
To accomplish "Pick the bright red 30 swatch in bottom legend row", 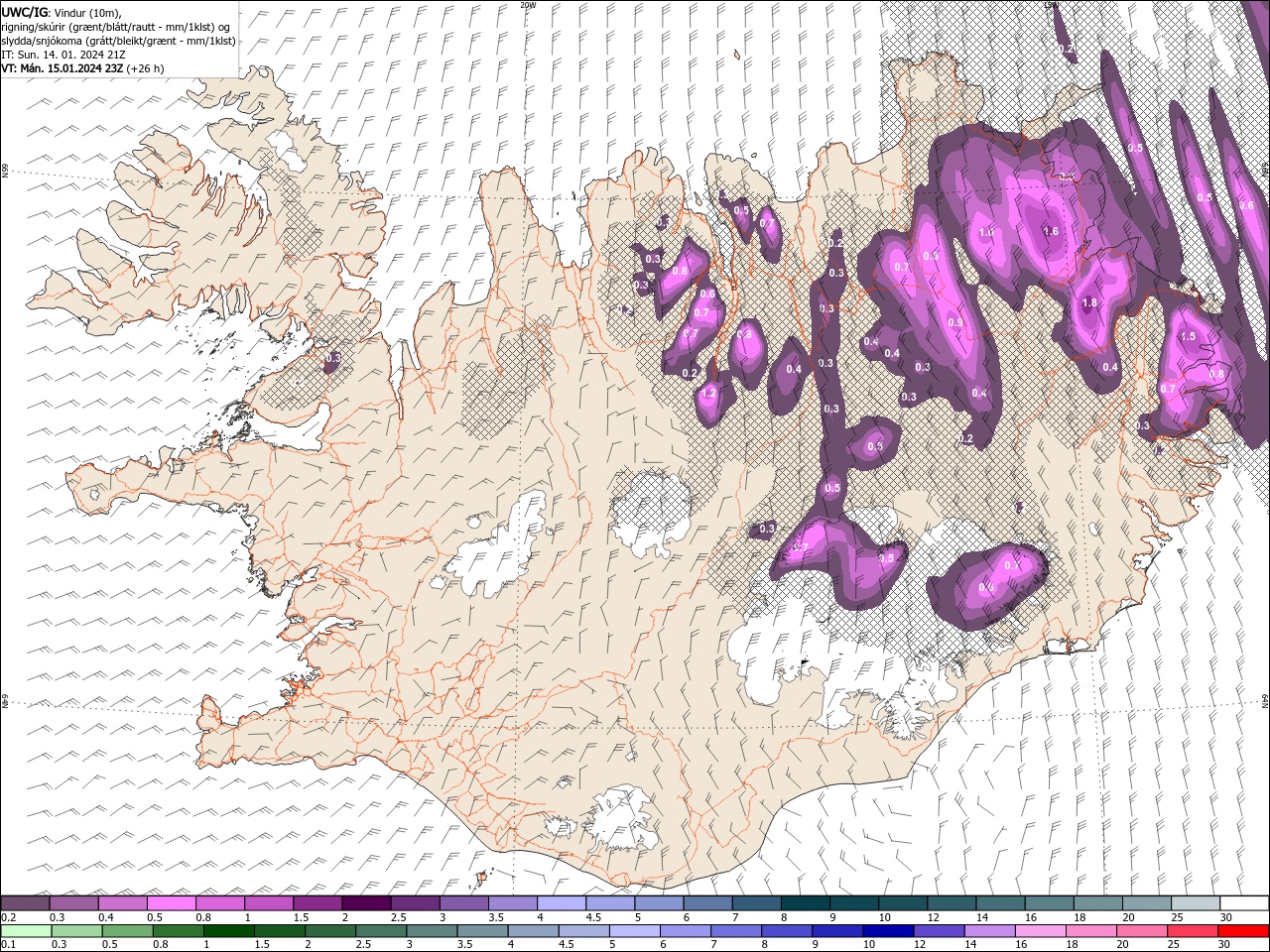I will click(x=1243, y=931).
